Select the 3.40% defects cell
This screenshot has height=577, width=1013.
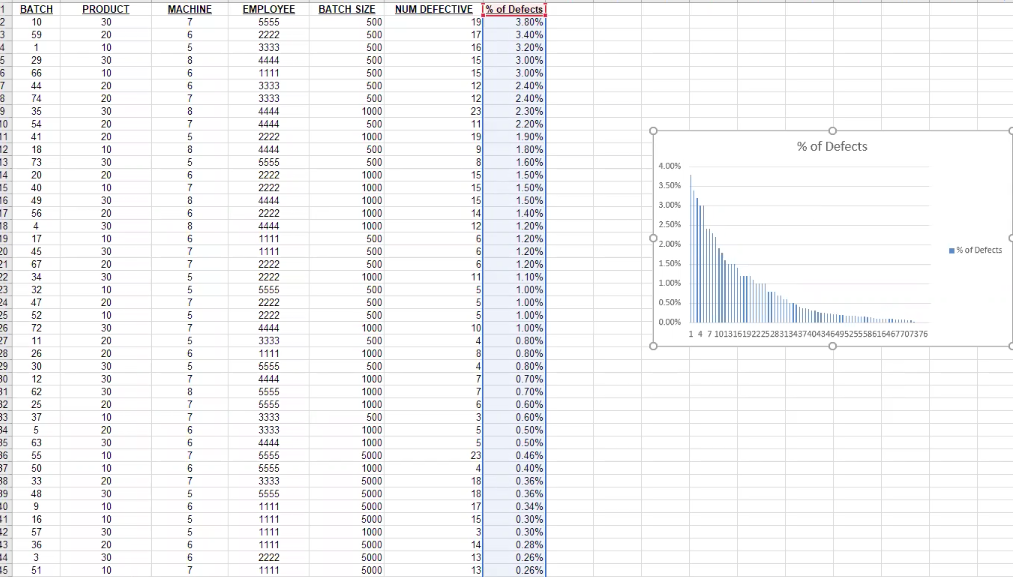514,35
